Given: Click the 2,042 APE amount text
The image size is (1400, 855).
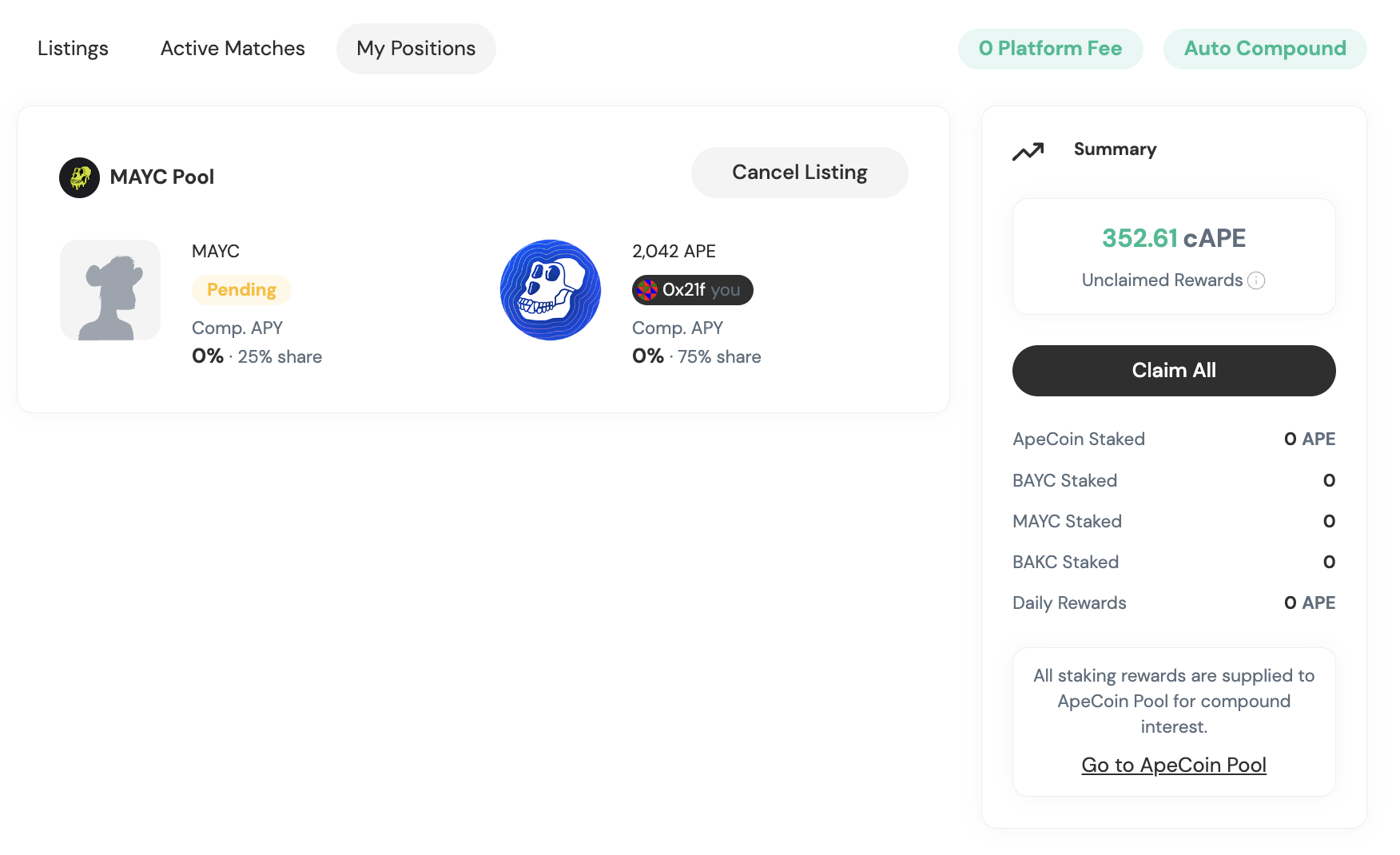Looking at the screenshot, I should click(x=674, y=252).
